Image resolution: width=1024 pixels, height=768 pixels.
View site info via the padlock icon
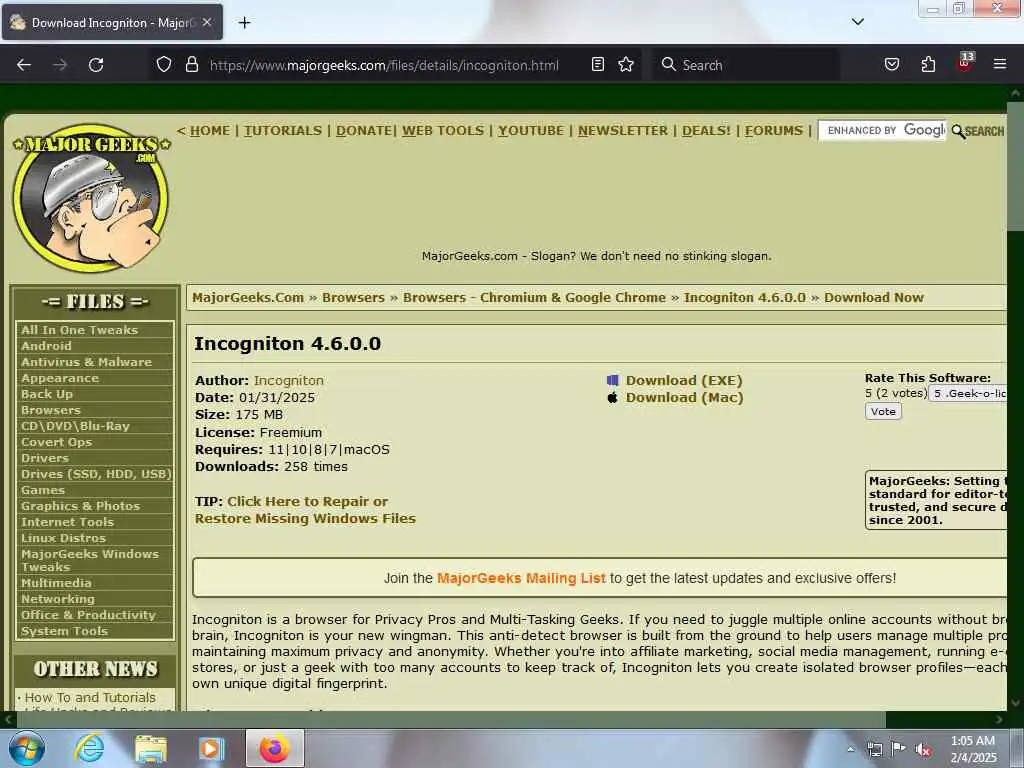point(191,64)
